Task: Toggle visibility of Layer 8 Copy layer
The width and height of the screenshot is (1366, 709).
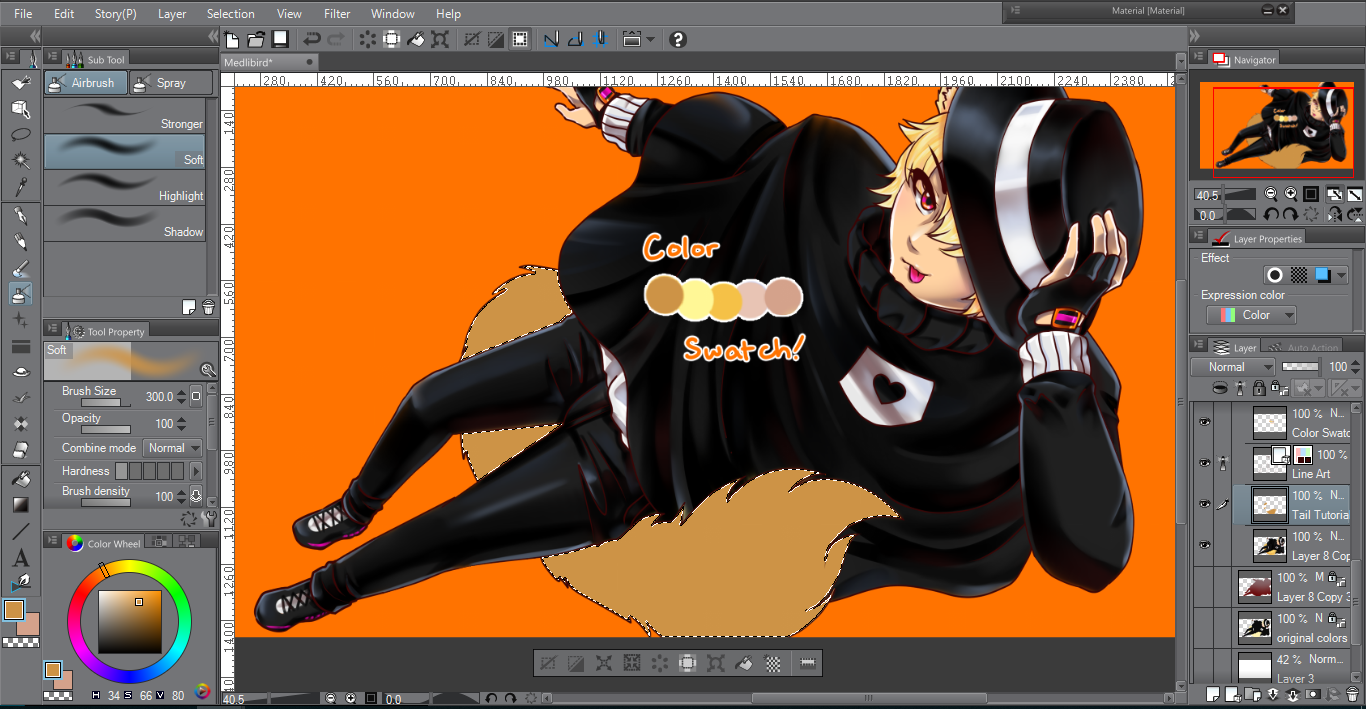Action: tap(1204, 545)
